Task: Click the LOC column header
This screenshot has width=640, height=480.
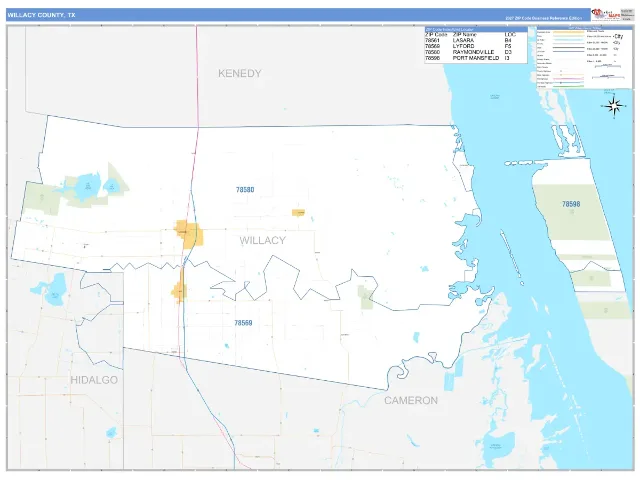Action: coord(510,35)
